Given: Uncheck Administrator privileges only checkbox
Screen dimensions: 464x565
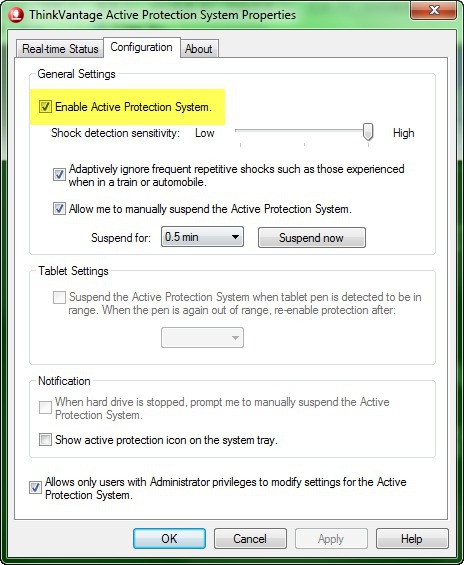Looking at the screenshot, I should click(x=35, y=488).
